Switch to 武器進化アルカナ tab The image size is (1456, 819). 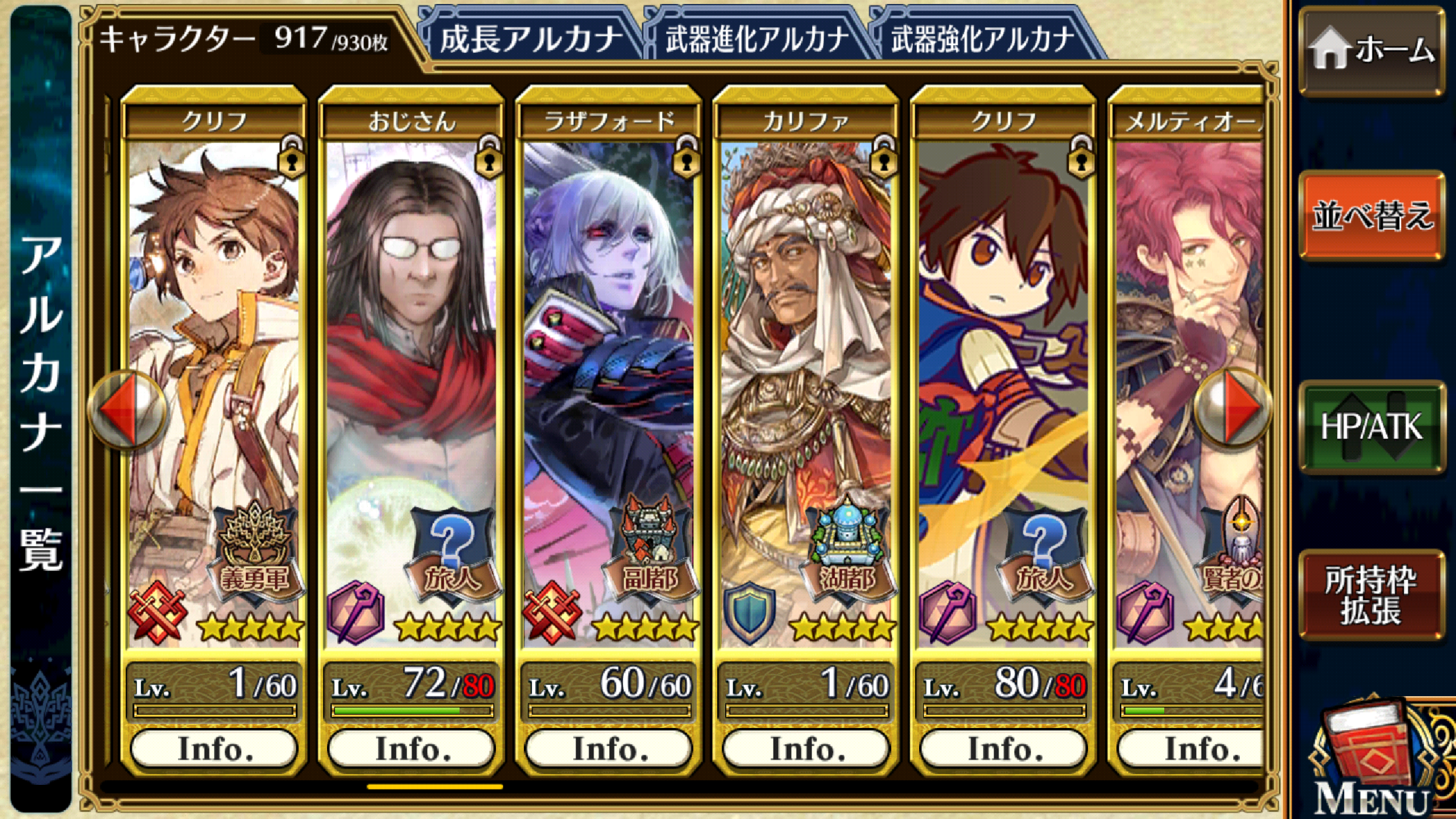click(758, 39)
